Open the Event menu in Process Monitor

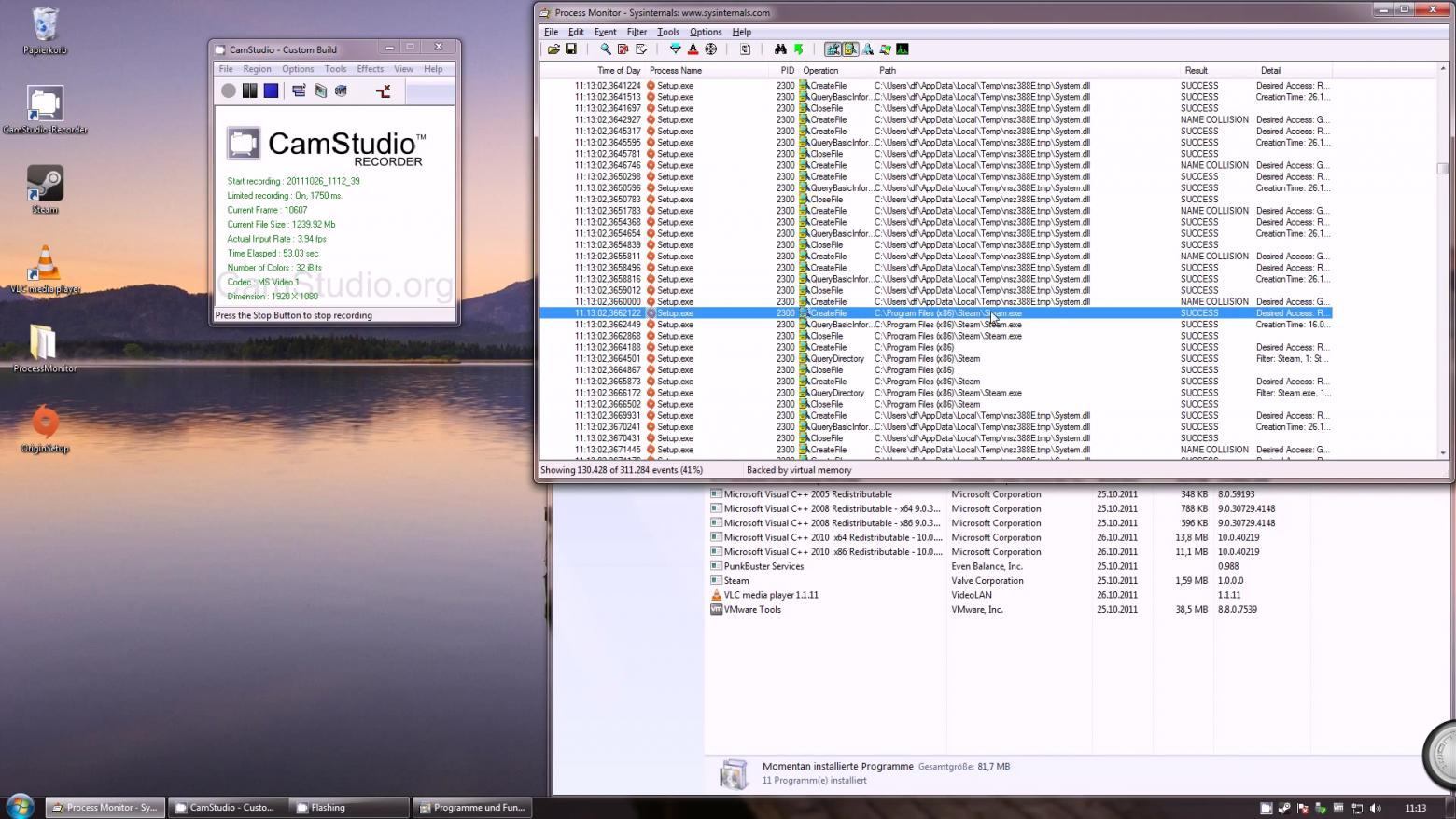[x=605, y=32]
